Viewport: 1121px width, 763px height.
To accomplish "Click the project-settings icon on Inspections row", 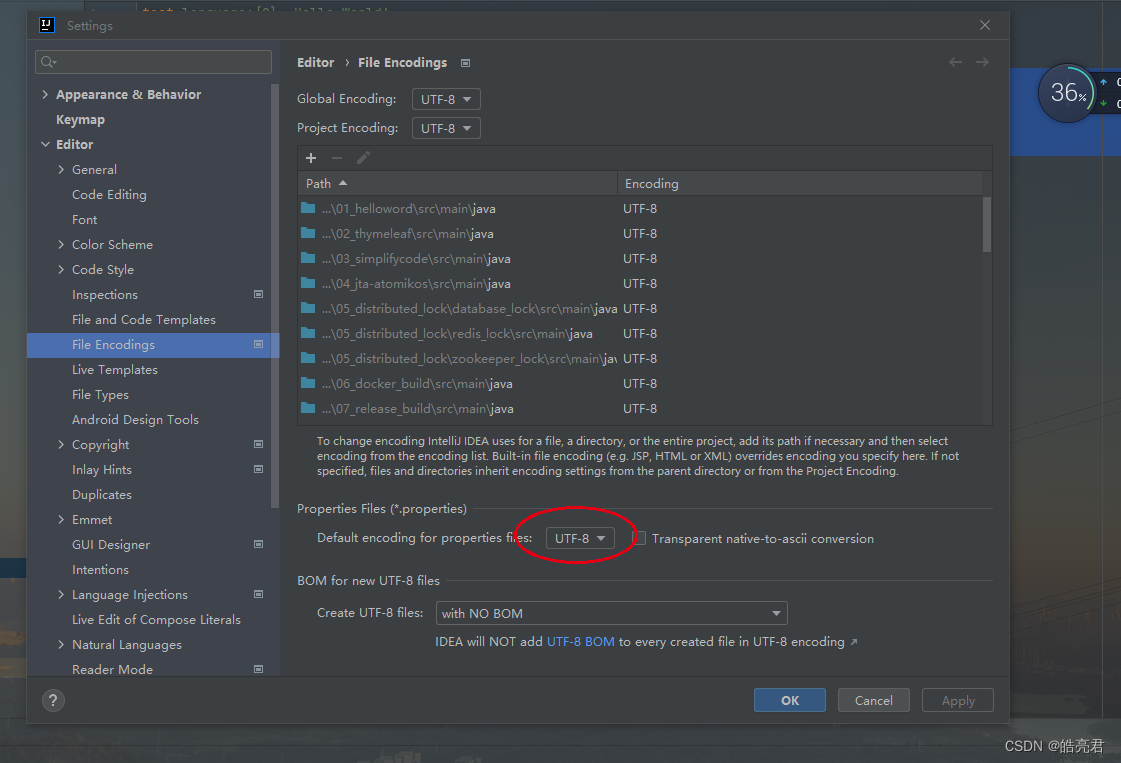I will pyautogui.click(x=259, y=294).
